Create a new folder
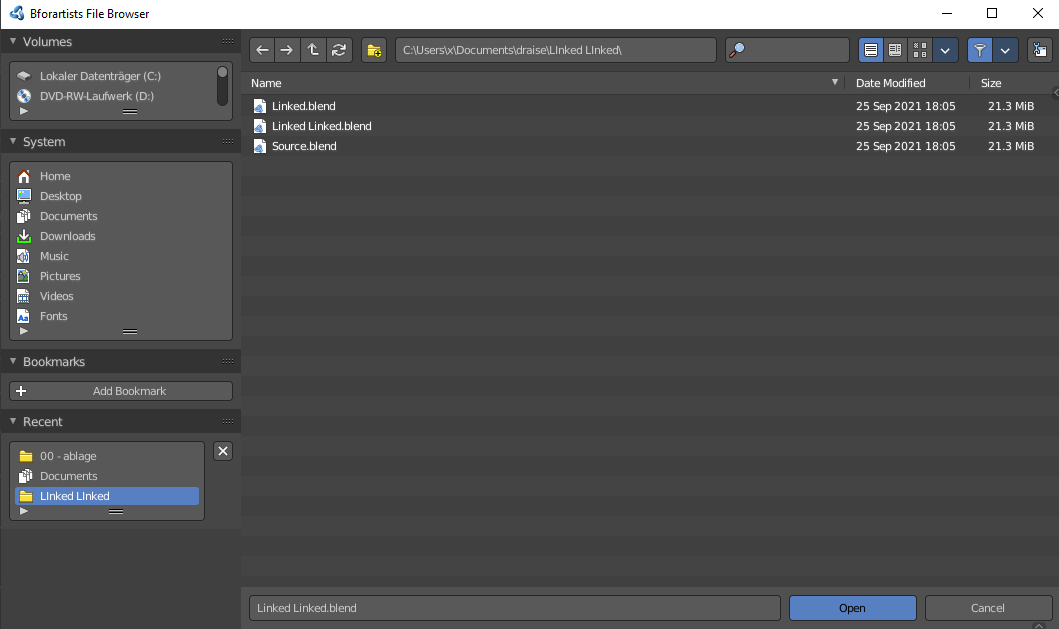The image size is (1059, 629). (373, 50)
